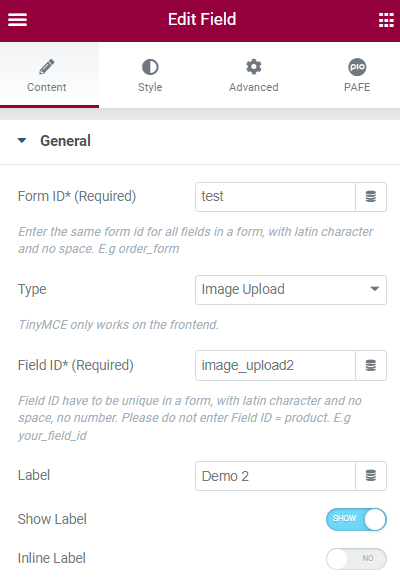Open the widgets grid icon
The width and height of the screenshot is (400, 578).
tap(386, 20)
